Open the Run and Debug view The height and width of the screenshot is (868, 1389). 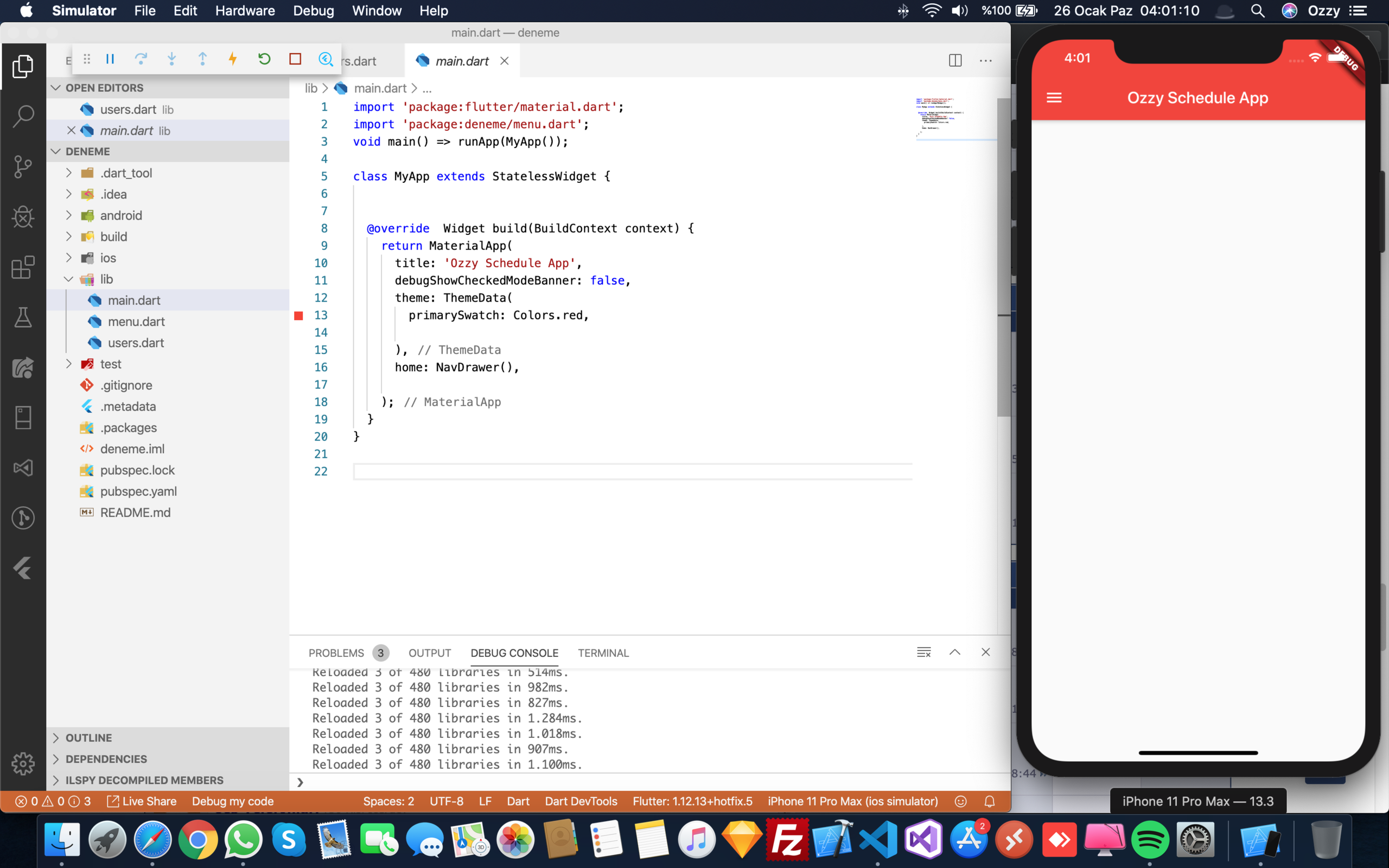tap(23, 217)
